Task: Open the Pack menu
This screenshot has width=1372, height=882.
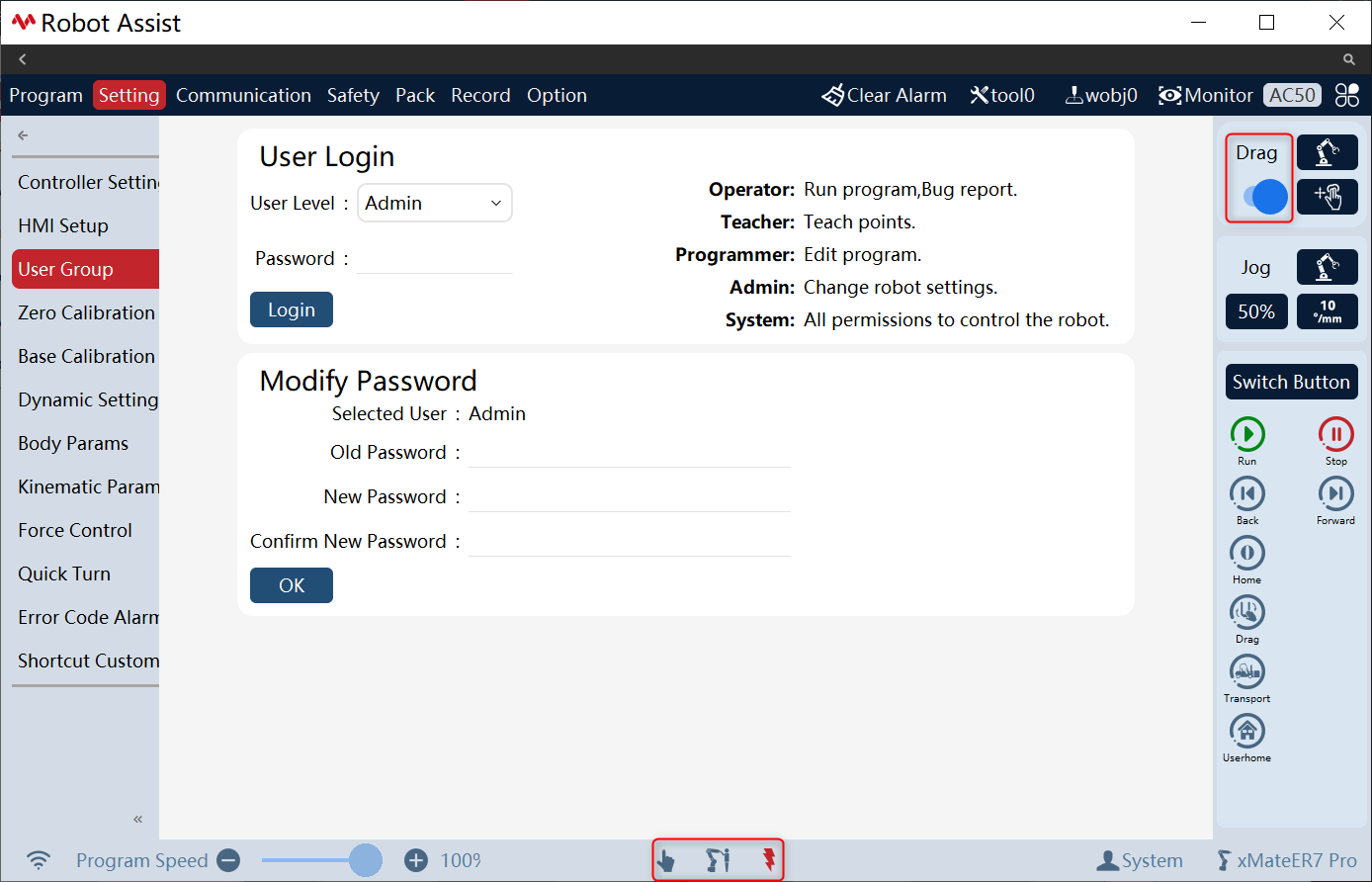Action: tap(415, 95)
